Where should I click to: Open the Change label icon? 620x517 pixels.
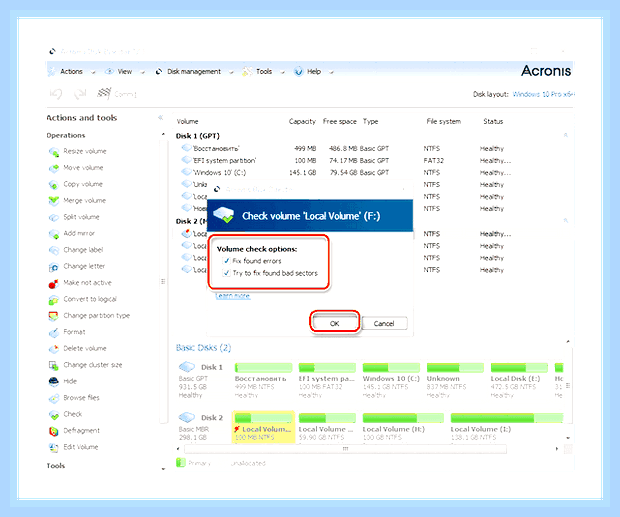tap(54, 251)
